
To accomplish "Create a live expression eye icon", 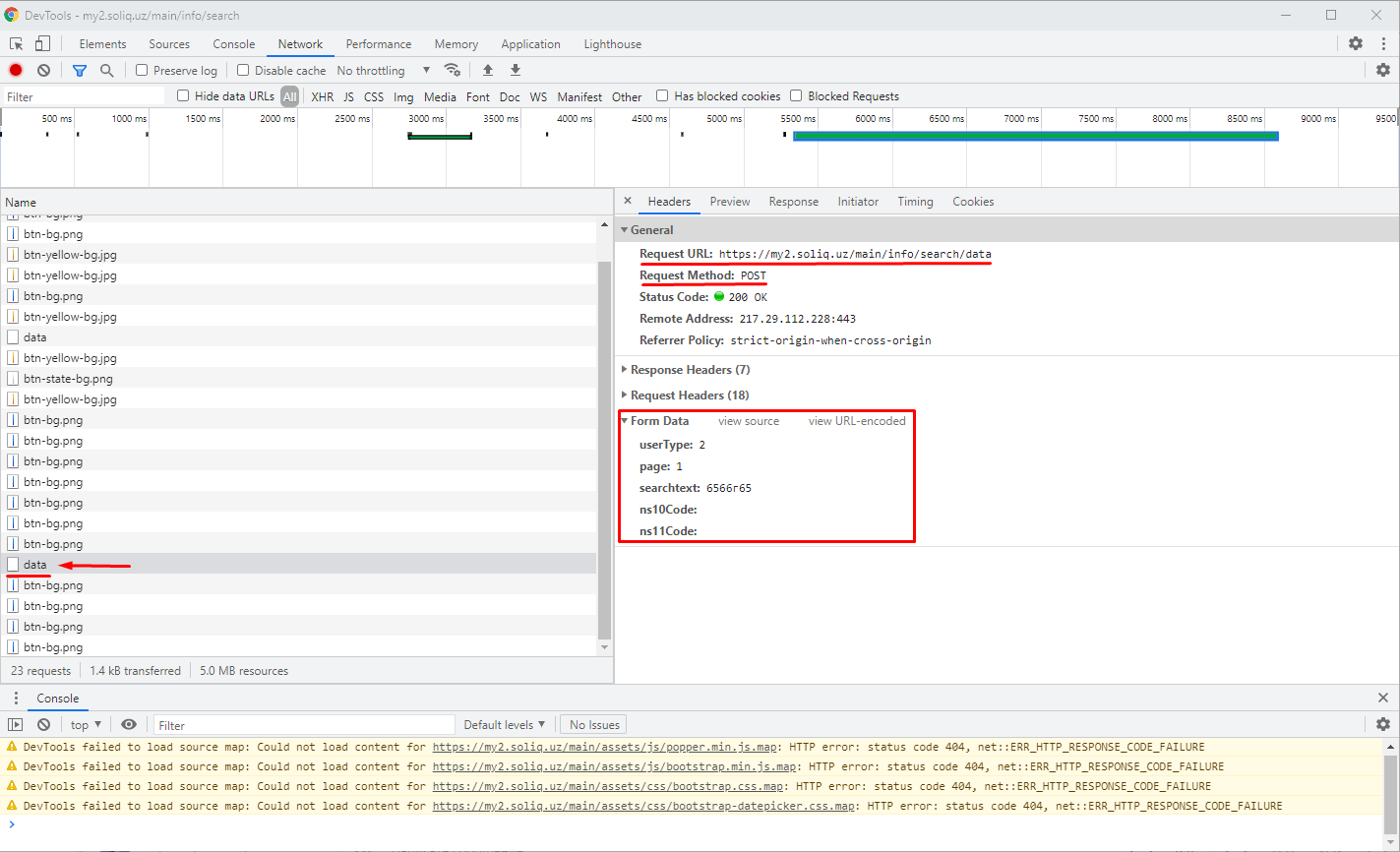I will pyautogui.click(x=129, y=724).
